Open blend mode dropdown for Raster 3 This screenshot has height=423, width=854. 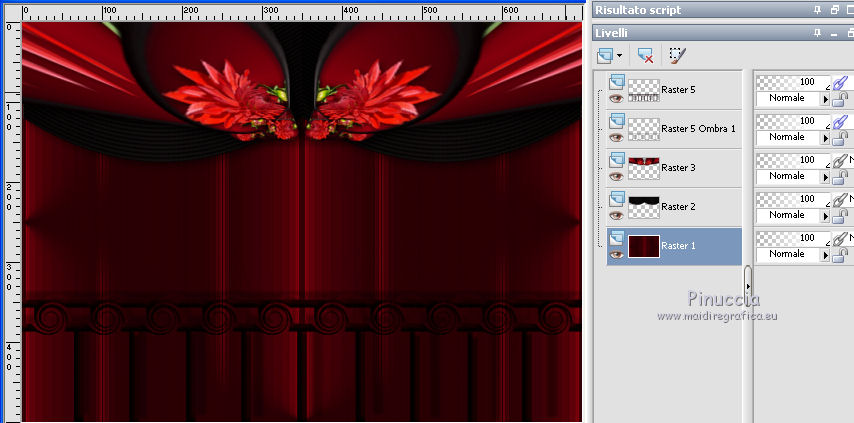pyautogui.click(x=826, y=177)
